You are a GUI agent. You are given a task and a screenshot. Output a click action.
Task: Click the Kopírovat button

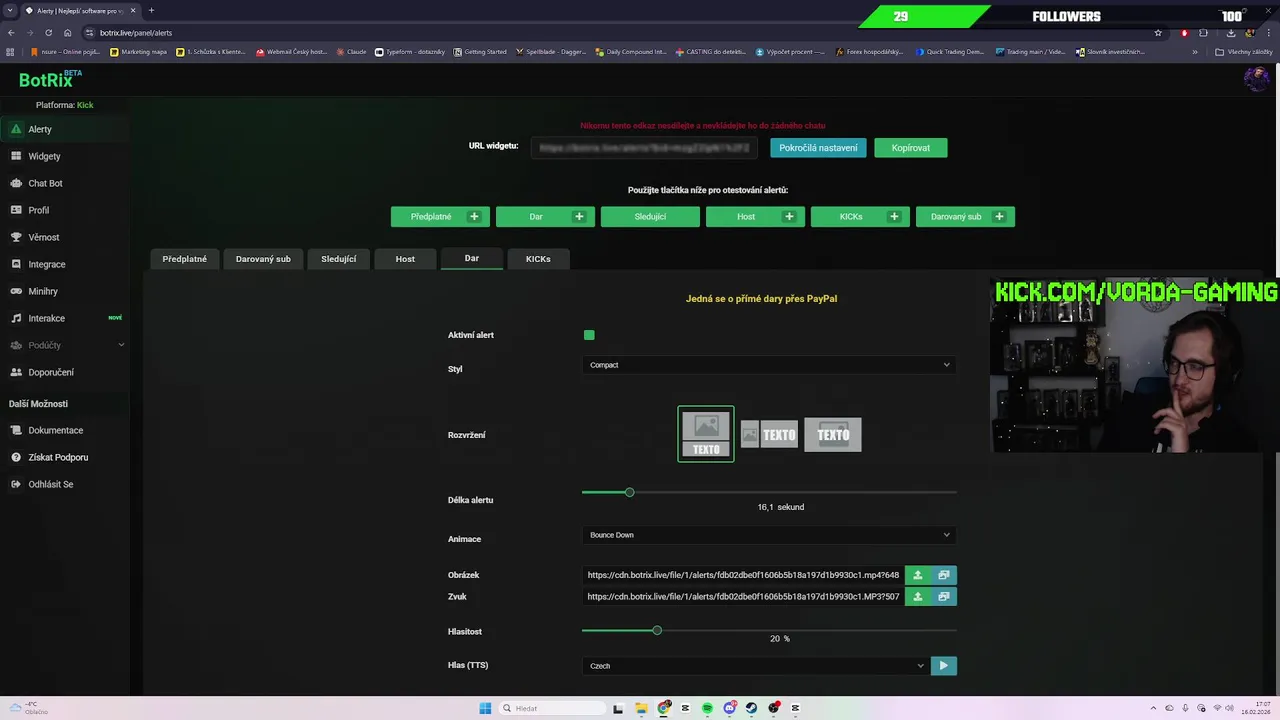pos(911,148)
